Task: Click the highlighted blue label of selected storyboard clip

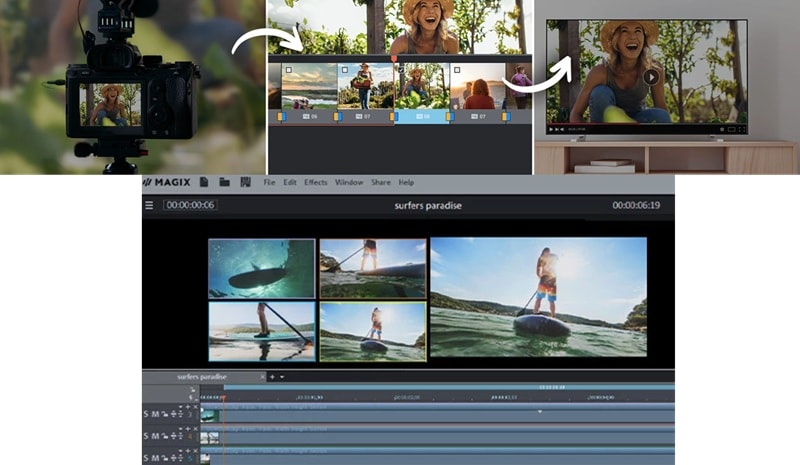Action: pos(422,116)
